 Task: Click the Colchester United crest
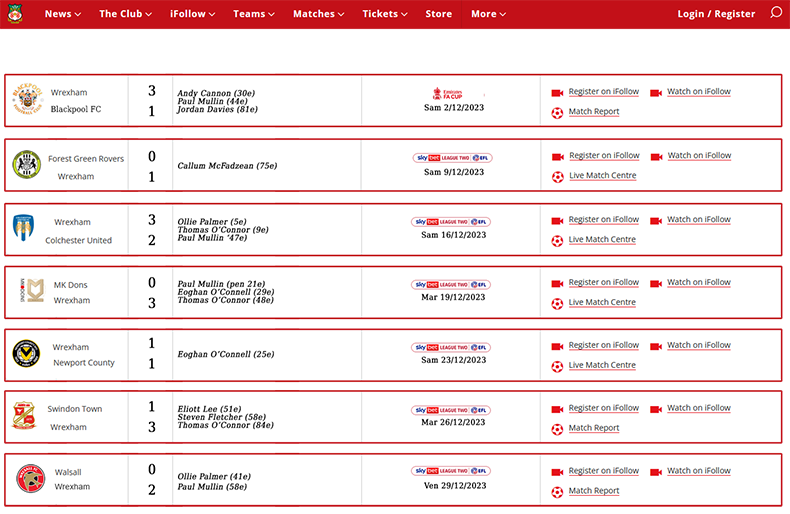click(26, 229)
